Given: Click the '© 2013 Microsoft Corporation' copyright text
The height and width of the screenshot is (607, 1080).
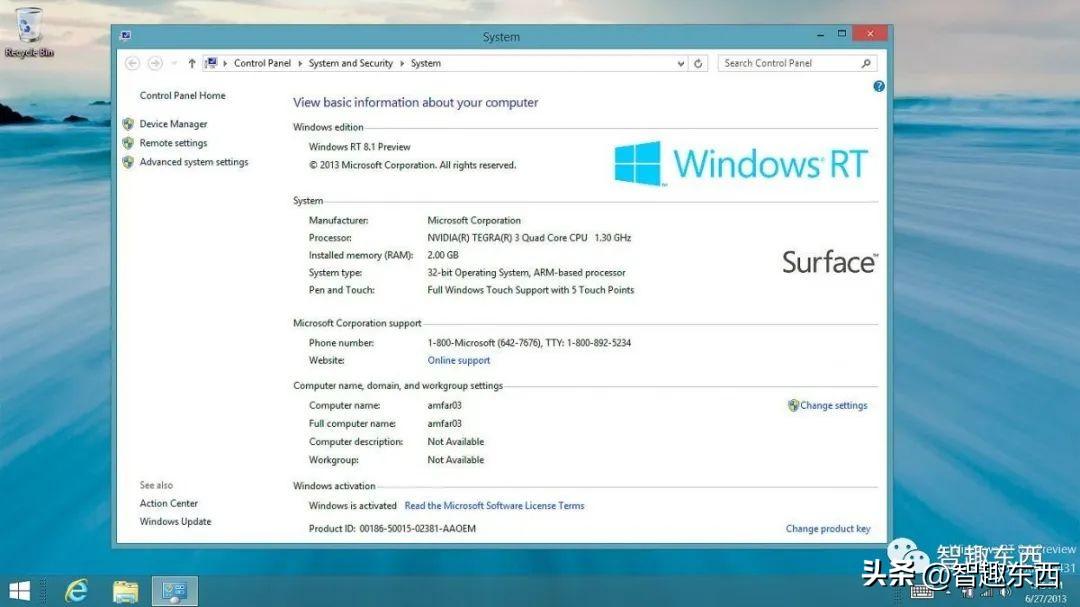Looking at the screenshot, I should pyautogui.click(x=413, y=165).
